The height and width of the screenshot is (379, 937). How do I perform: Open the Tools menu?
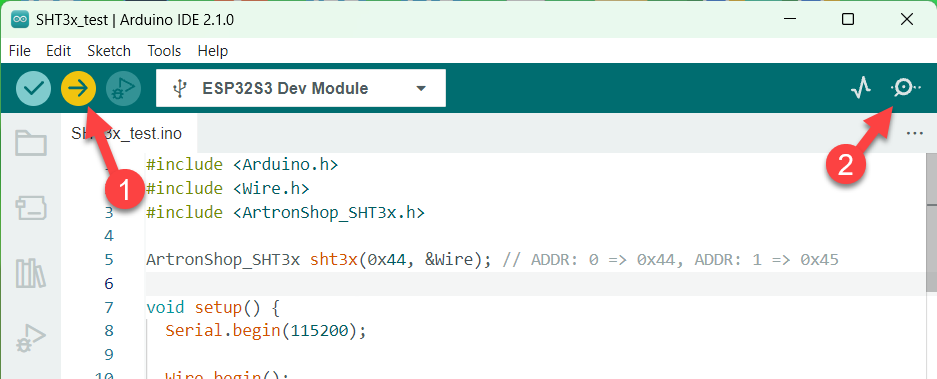click(164, 51)
